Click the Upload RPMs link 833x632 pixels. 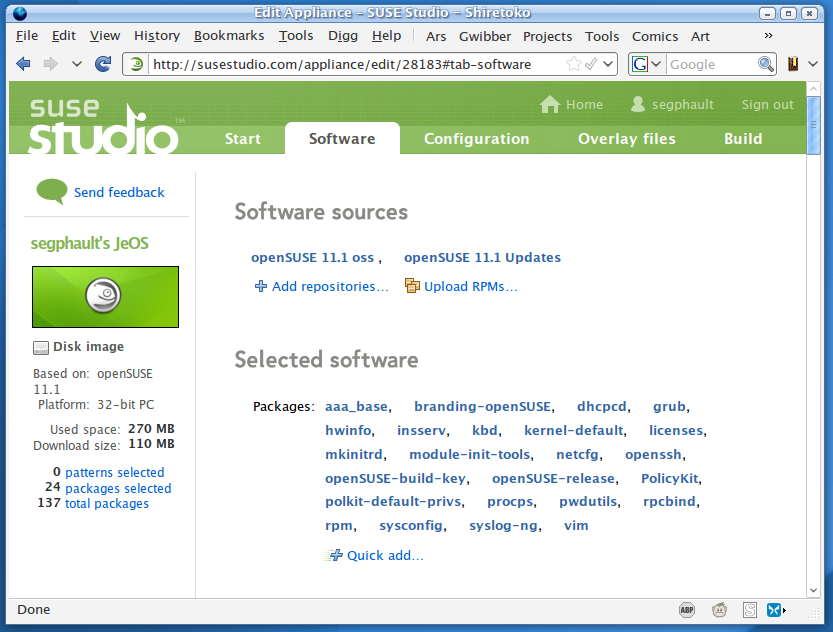coord(470,286)
